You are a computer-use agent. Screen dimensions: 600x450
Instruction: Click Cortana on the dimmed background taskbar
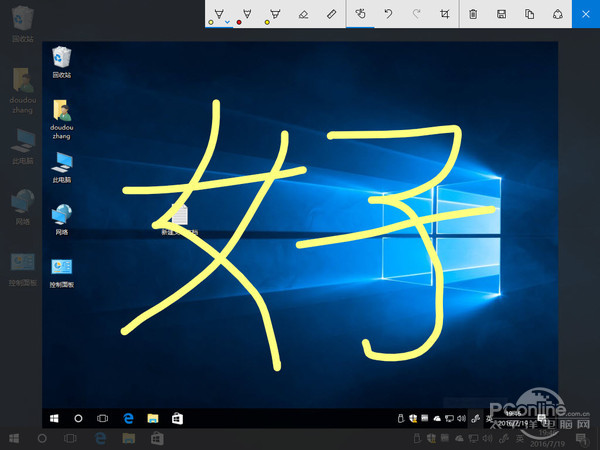[42, 439]
